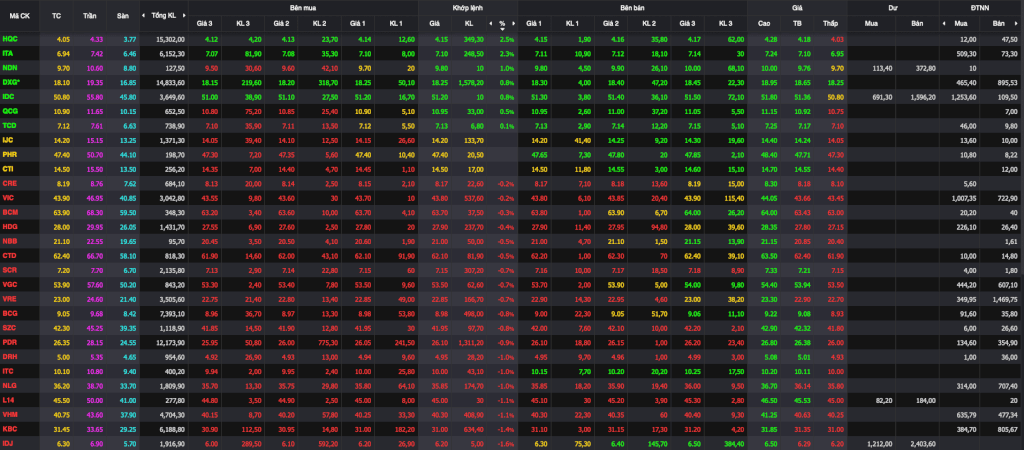The image size is (1024, 450).
Task: Click the Bên bán group header
Action: point(632,7)
